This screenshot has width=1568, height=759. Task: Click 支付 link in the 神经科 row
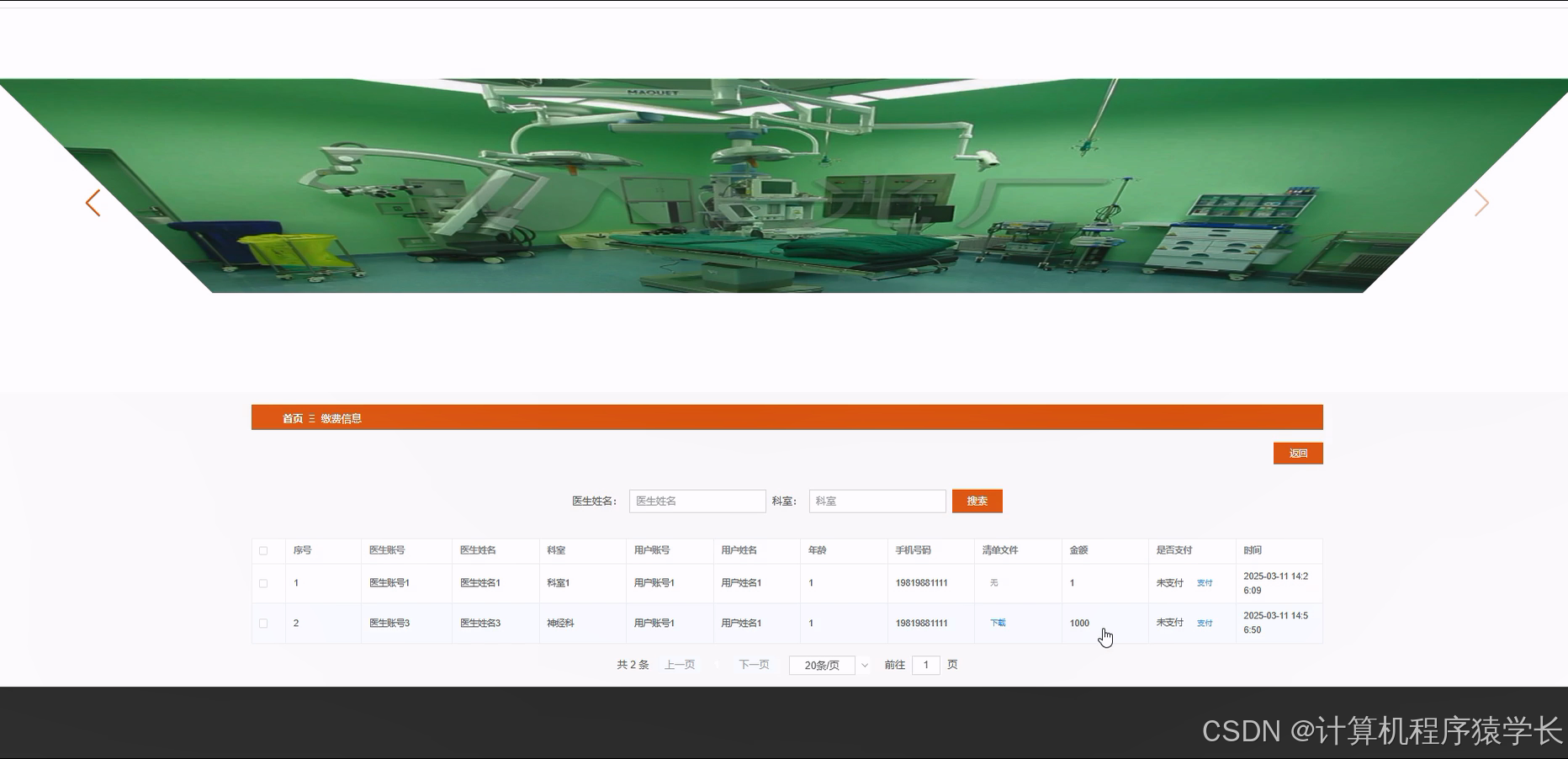pyautogui.click(x=1205, y=624)
